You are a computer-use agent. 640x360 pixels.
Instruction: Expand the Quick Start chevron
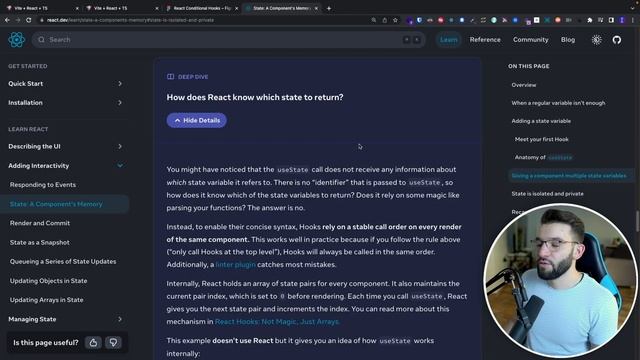point(120,83)
